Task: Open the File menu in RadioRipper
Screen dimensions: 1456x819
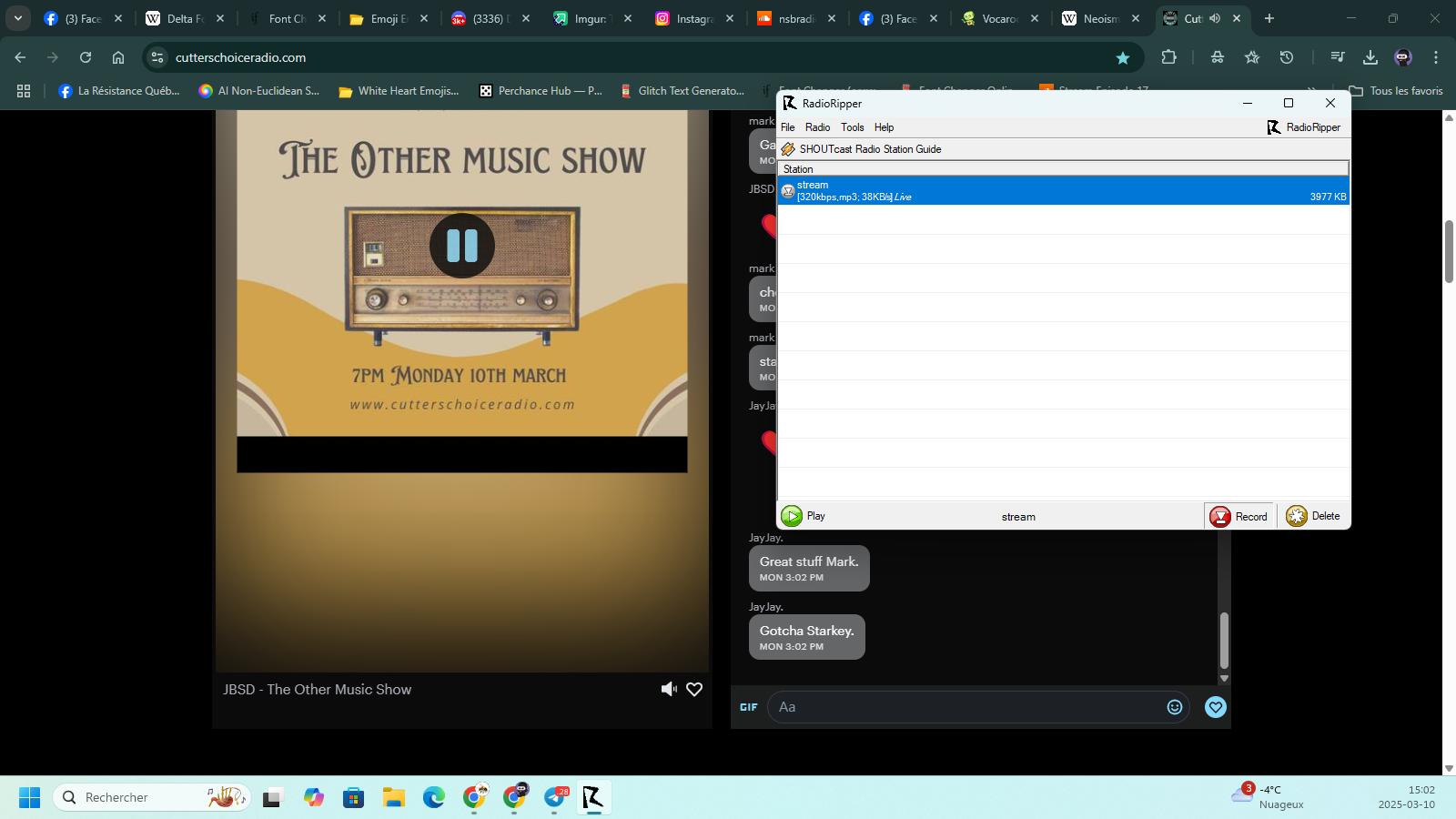Action: 788,127
